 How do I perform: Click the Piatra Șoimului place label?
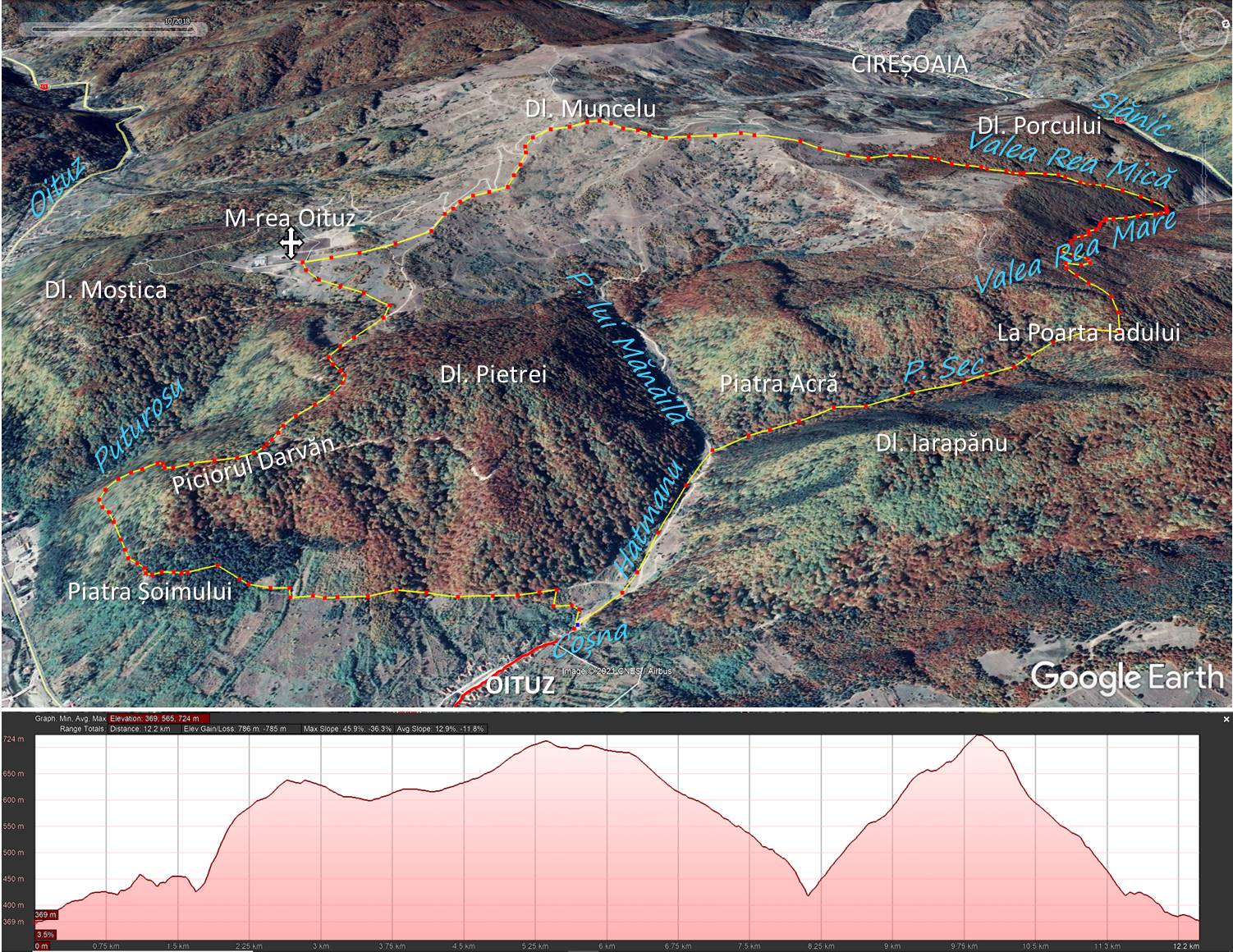(149, 592)
